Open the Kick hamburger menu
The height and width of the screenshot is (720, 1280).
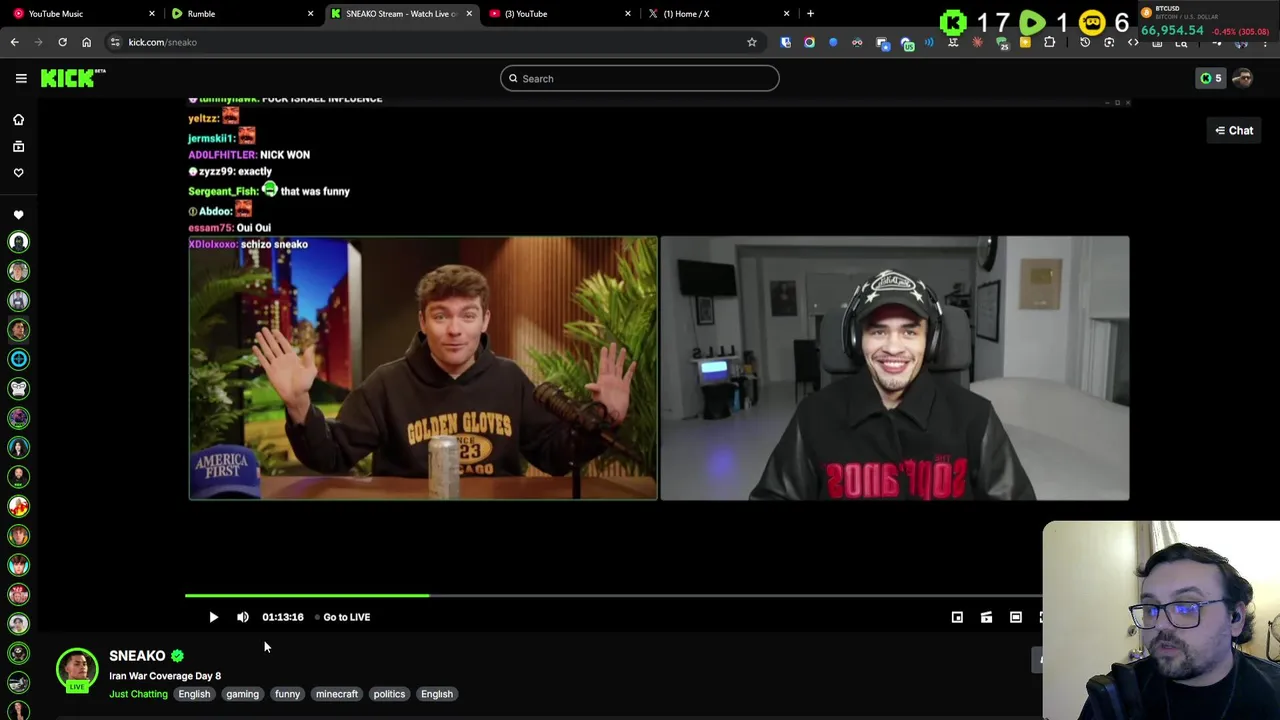(x=21, y=78)
